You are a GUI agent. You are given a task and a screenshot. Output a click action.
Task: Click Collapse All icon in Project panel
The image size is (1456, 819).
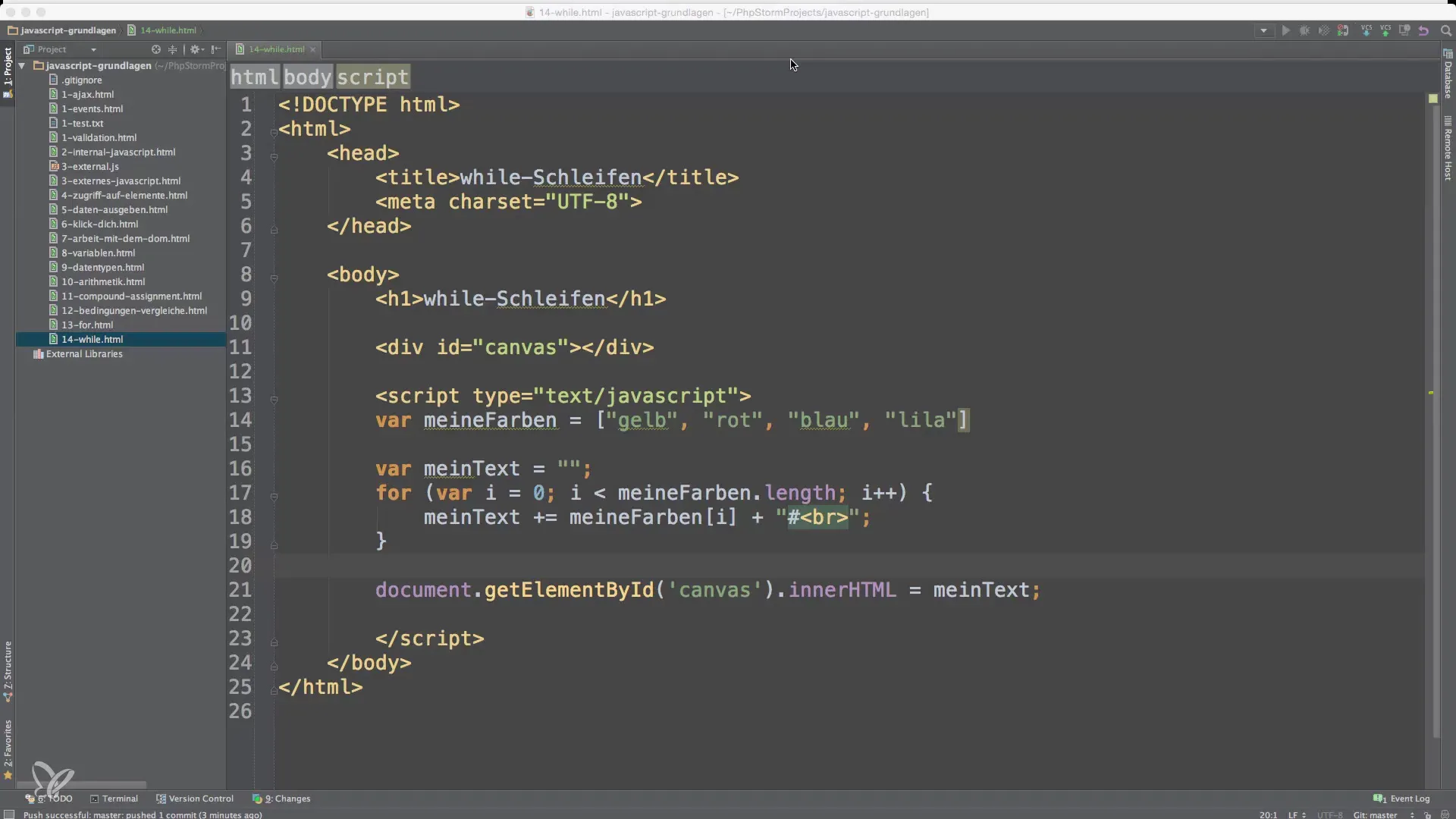click(173, 49)
